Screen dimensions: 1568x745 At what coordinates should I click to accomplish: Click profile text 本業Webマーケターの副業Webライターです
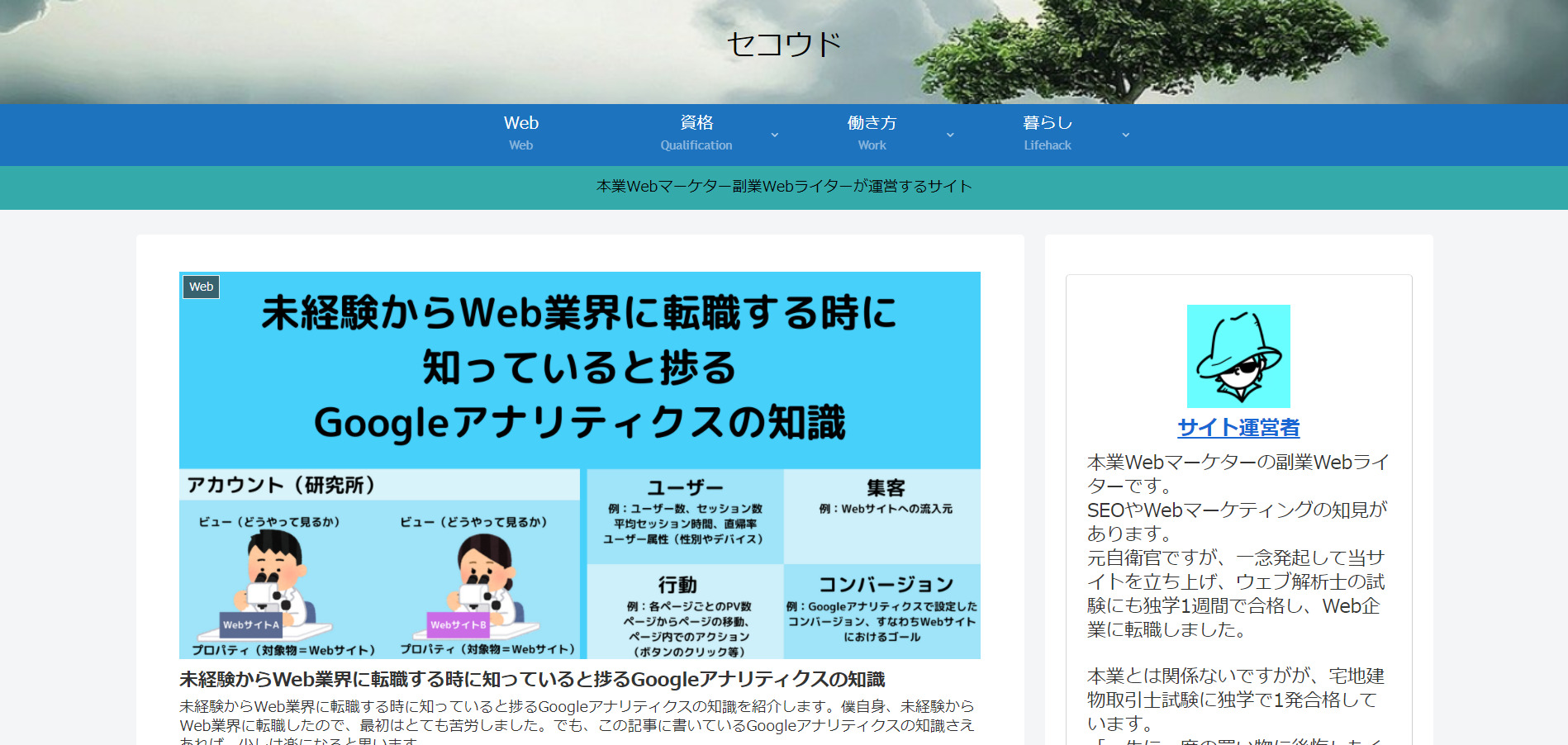click(1238, 473)
